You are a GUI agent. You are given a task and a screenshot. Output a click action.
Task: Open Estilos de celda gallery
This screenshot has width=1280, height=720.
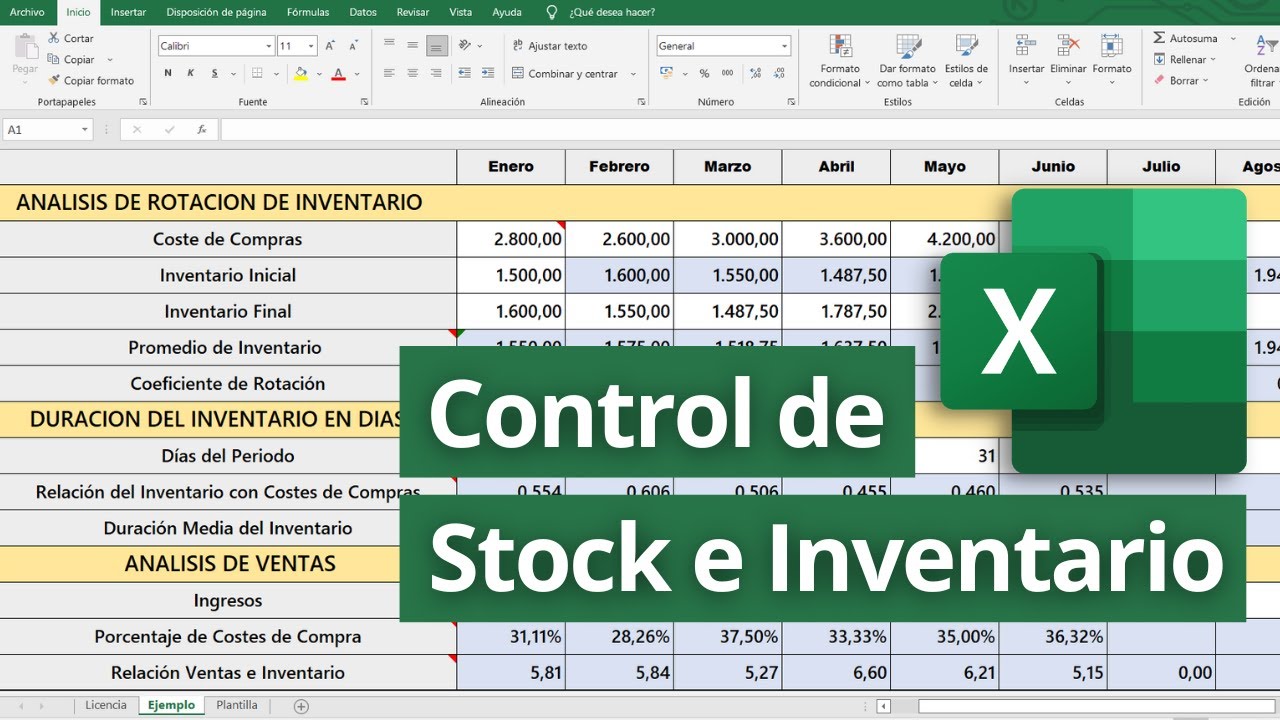[x=967, y=60]
